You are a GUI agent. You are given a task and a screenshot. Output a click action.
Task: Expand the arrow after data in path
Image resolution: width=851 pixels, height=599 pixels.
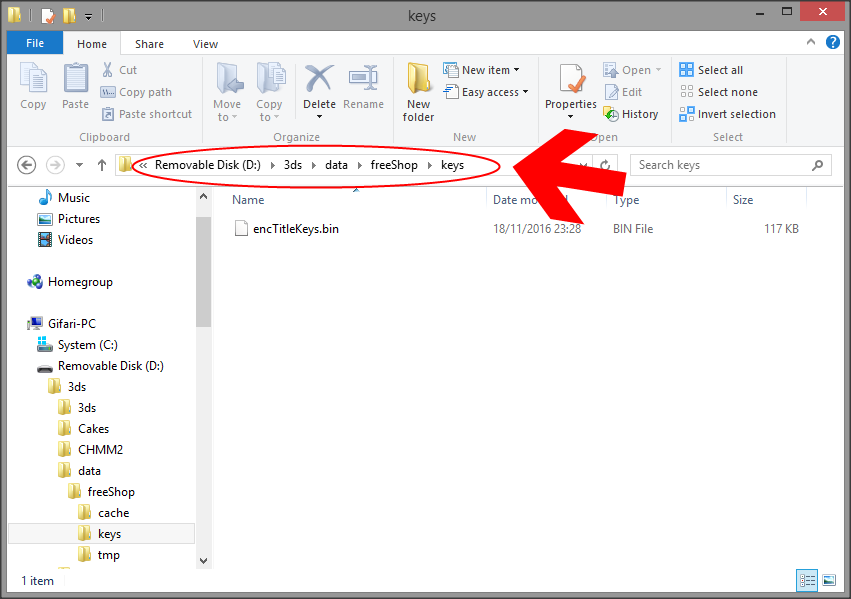coord(359,165)
